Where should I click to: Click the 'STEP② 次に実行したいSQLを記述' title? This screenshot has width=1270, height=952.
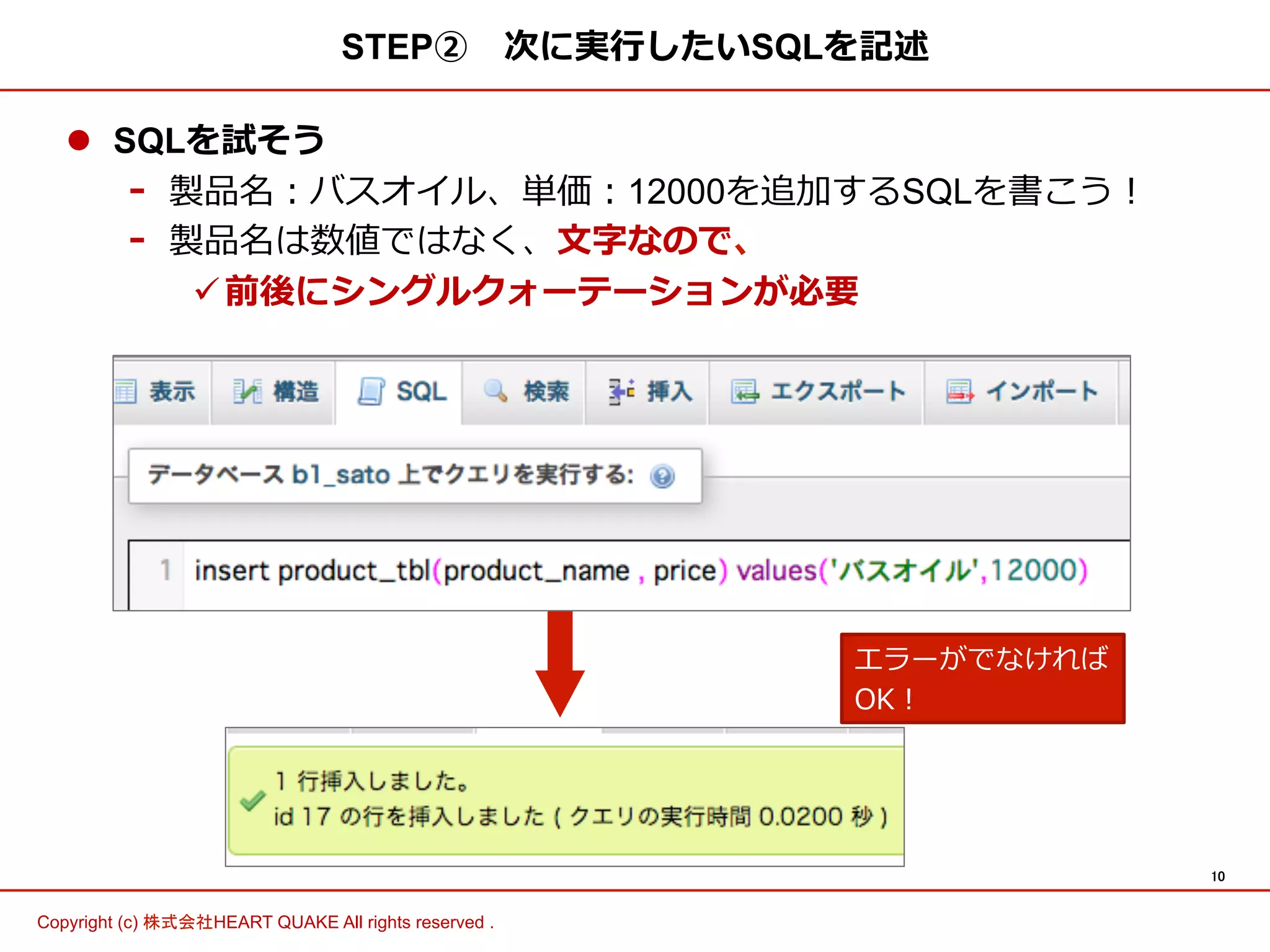(635, 46)
